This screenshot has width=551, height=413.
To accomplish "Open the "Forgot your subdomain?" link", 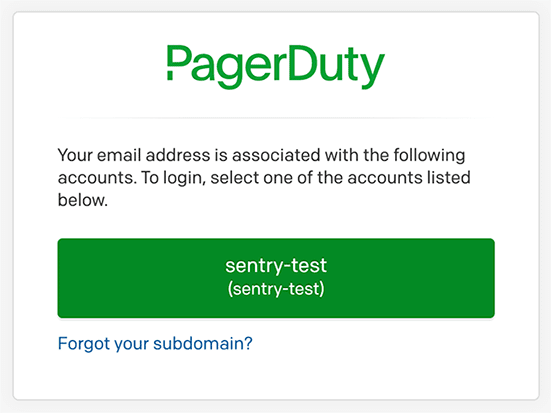I will pyautogui.click(x=155, y=343).
